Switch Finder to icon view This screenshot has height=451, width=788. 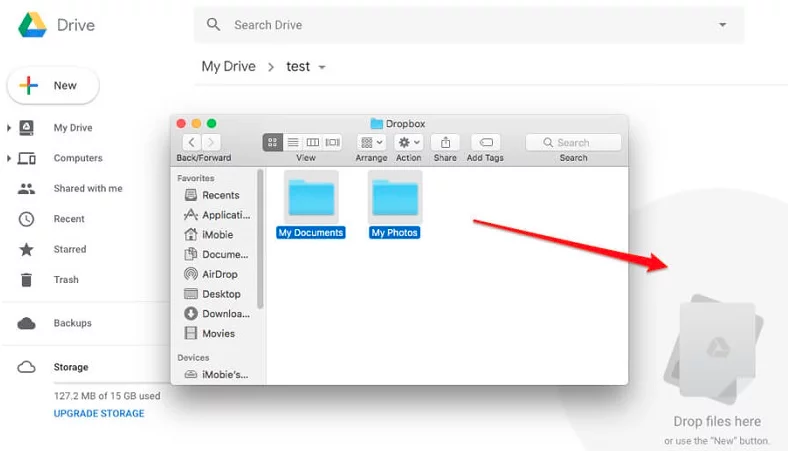click(272, 142)
